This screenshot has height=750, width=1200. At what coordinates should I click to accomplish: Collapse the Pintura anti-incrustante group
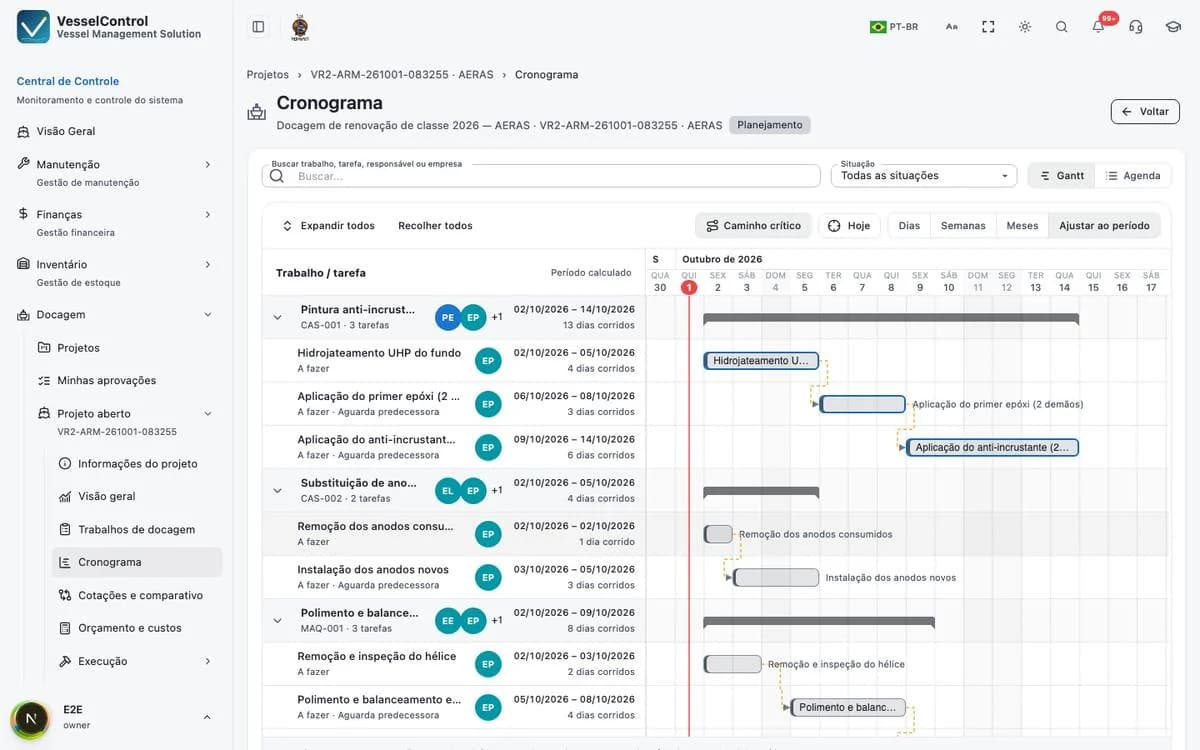278,317
